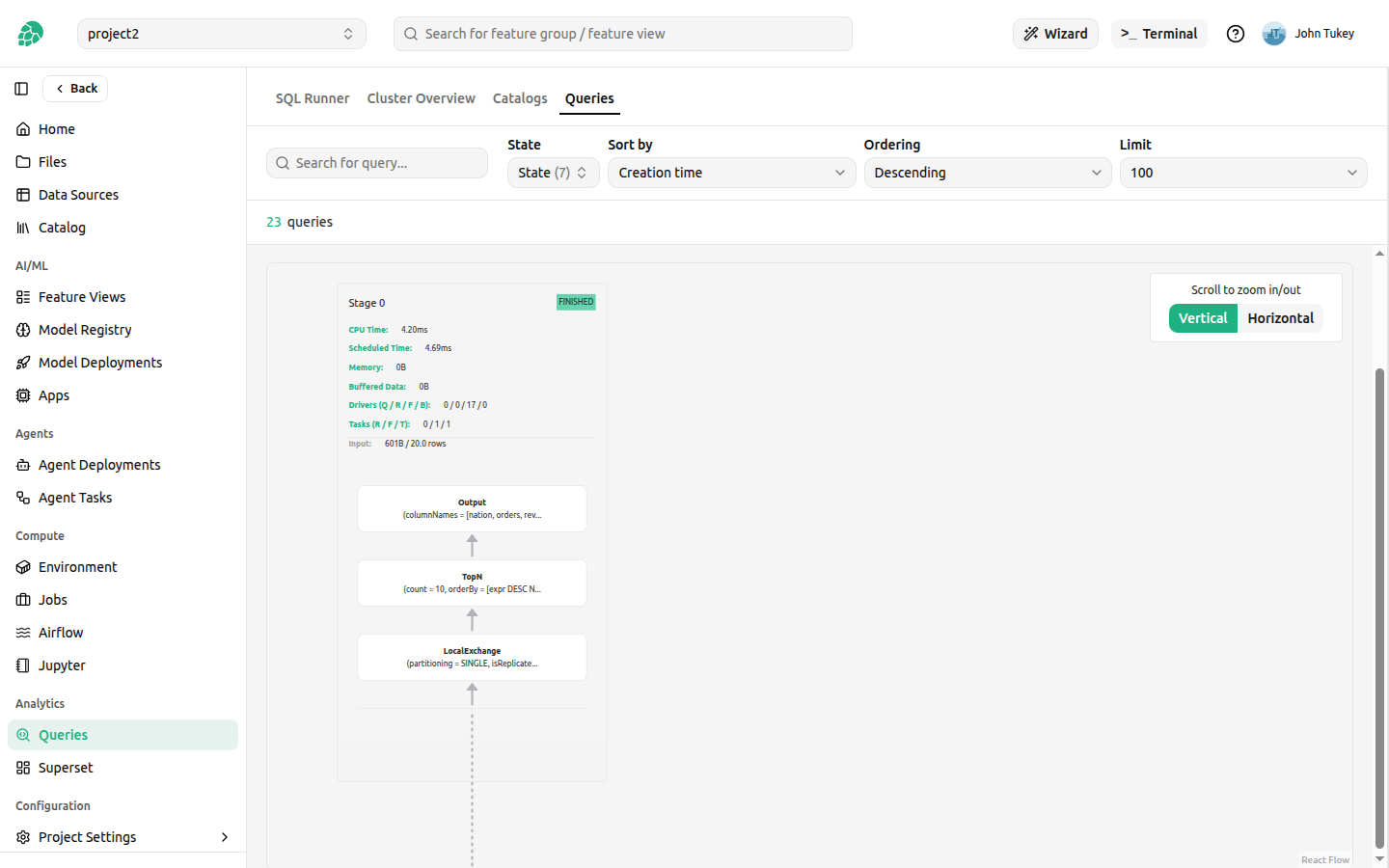This screenshot has width=1389, height=868.
Task: Click the Airflow wind icon
Action: click(23, 633)
